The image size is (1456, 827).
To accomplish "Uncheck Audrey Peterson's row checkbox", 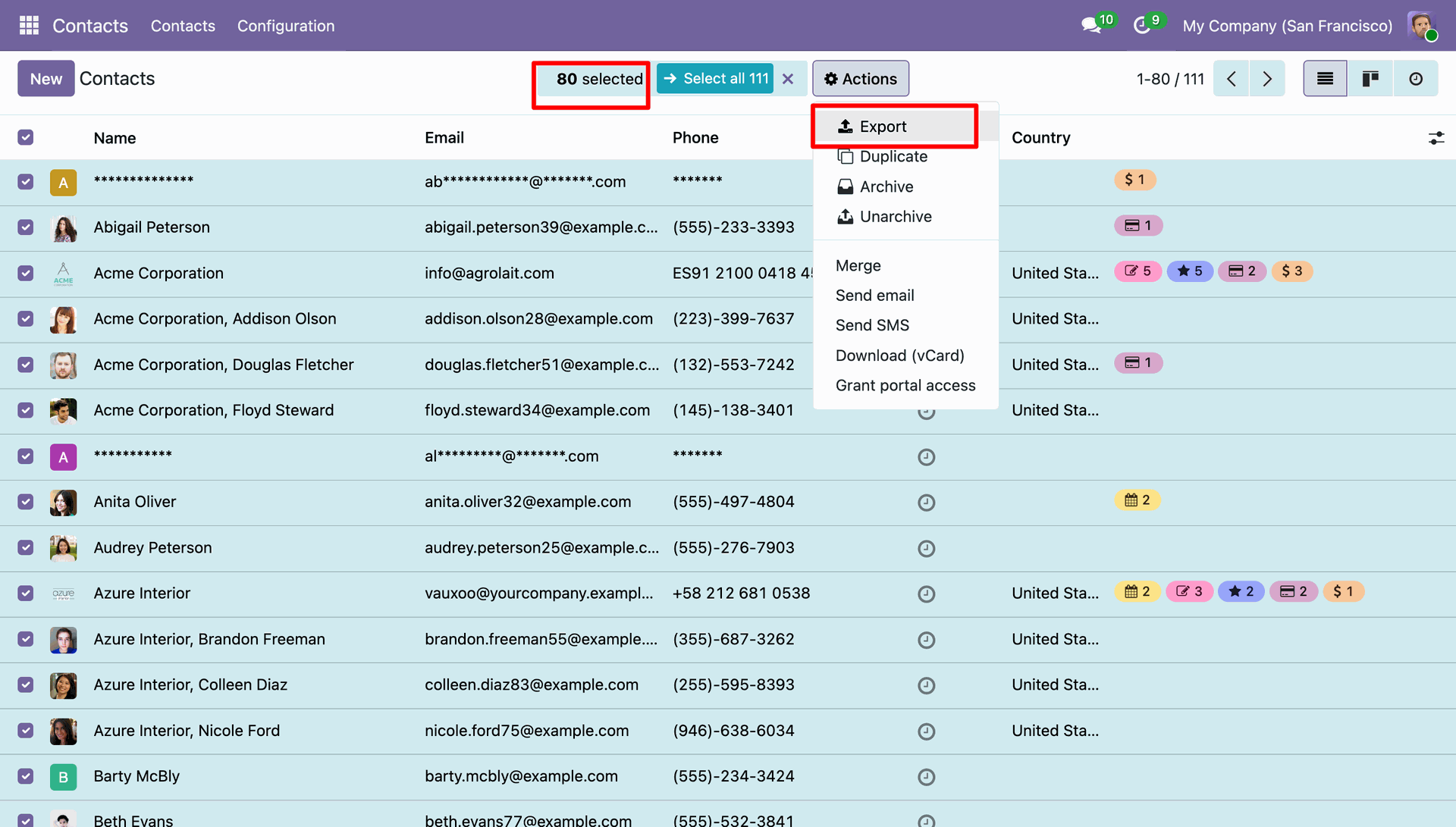I will click(x=26, y=547).
